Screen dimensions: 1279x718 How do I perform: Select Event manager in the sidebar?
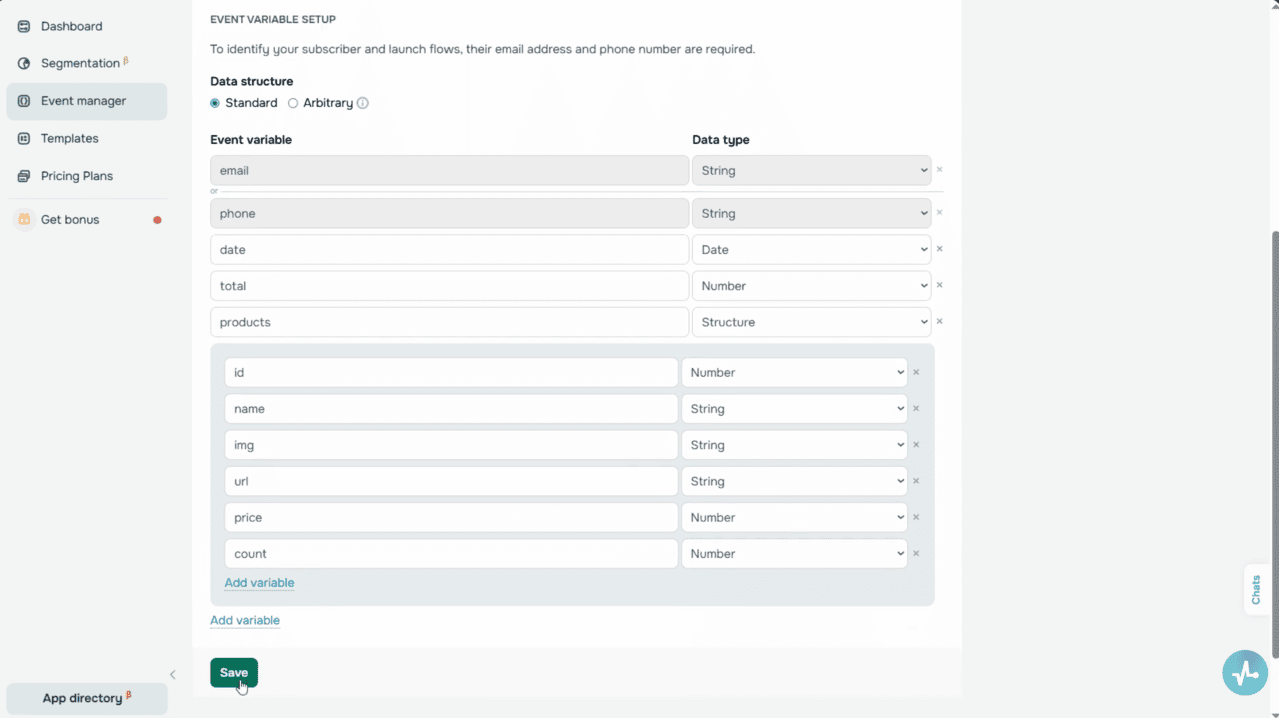(87, 101)
